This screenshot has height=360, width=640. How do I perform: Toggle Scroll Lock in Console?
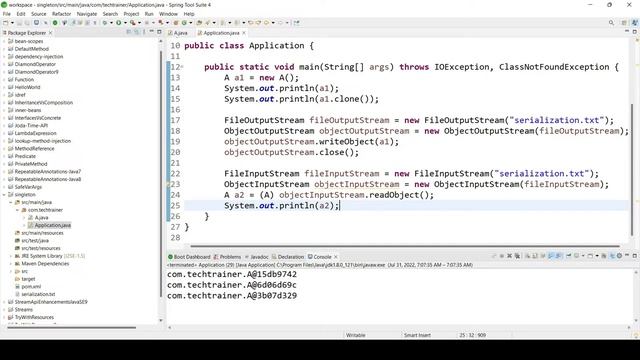click(x=535, y=256)
